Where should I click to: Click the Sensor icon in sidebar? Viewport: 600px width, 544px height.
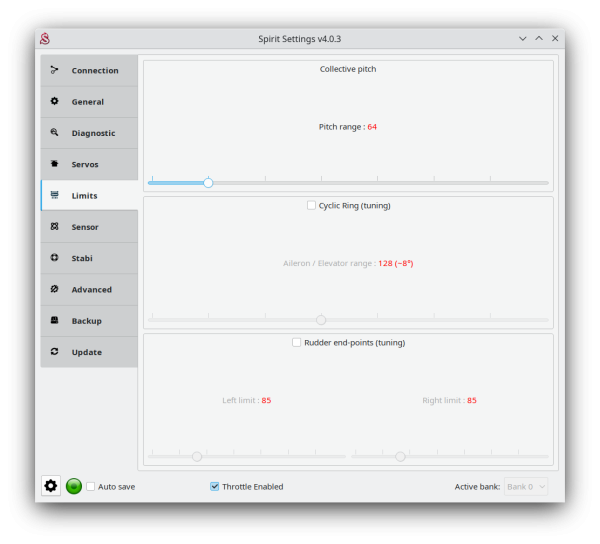(x=54, y=226)
